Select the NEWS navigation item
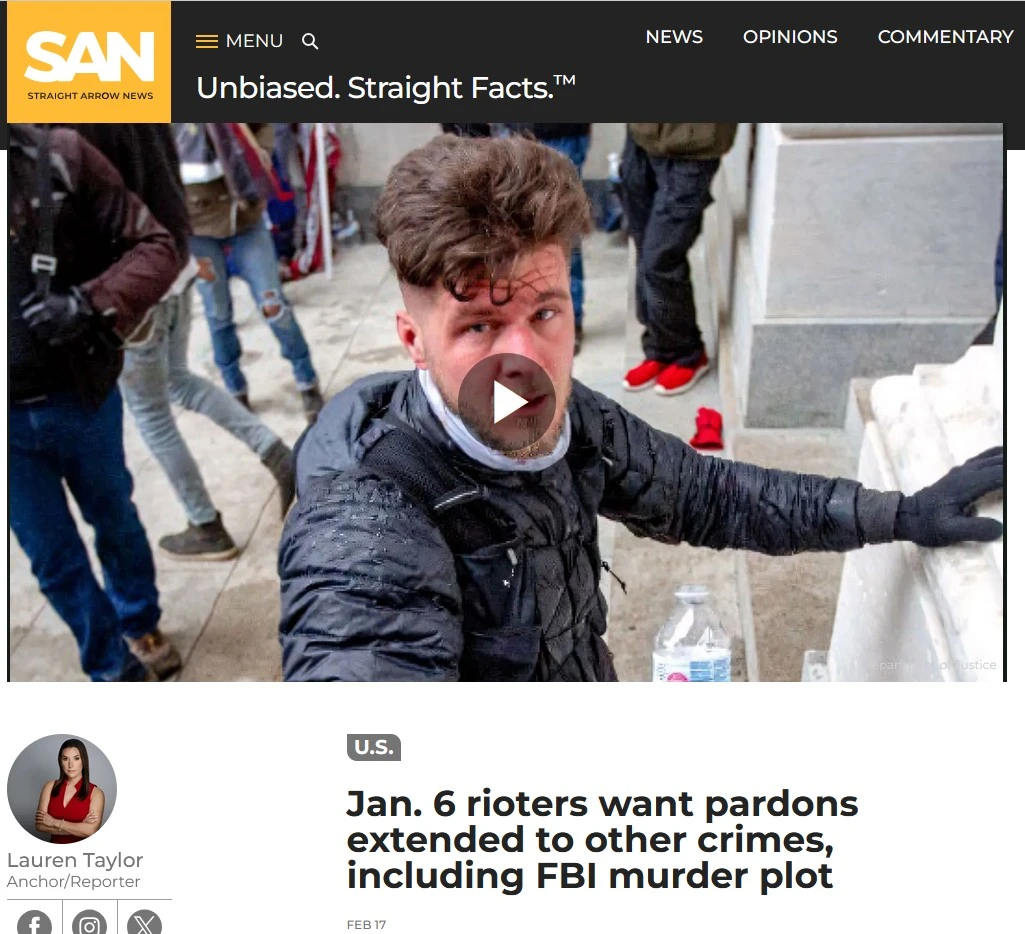 (x=674, y=37)
